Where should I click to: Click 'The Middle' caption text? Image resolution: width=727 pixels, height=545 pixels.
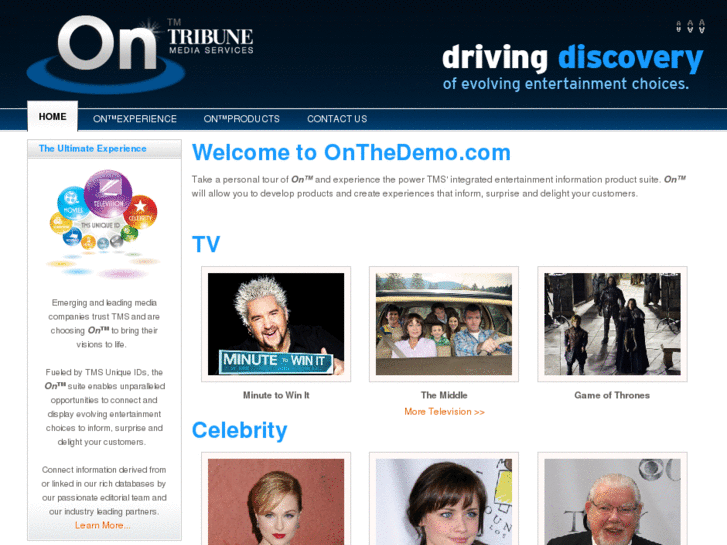pos(444,395)
